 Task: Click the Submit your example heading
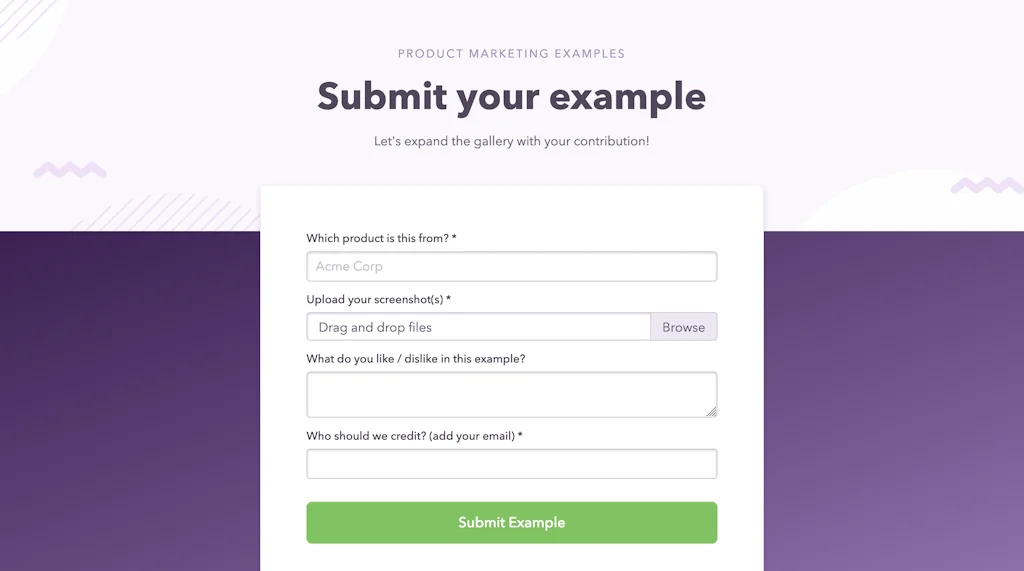pyautogui.click(x=511, y=97)
